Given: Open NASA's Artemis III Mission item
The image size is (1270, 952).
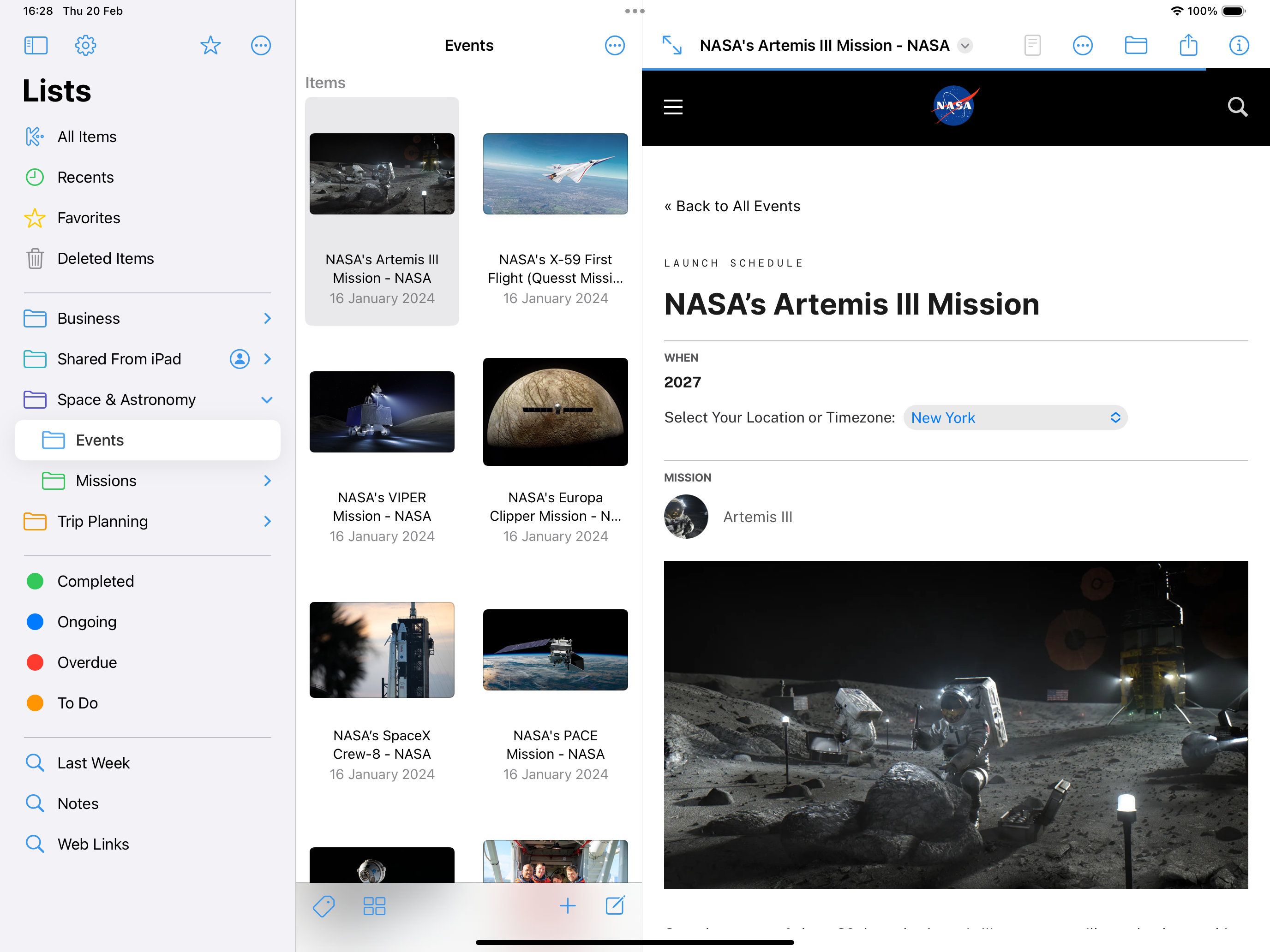Looking at the screenshot, I should point(382,211).
